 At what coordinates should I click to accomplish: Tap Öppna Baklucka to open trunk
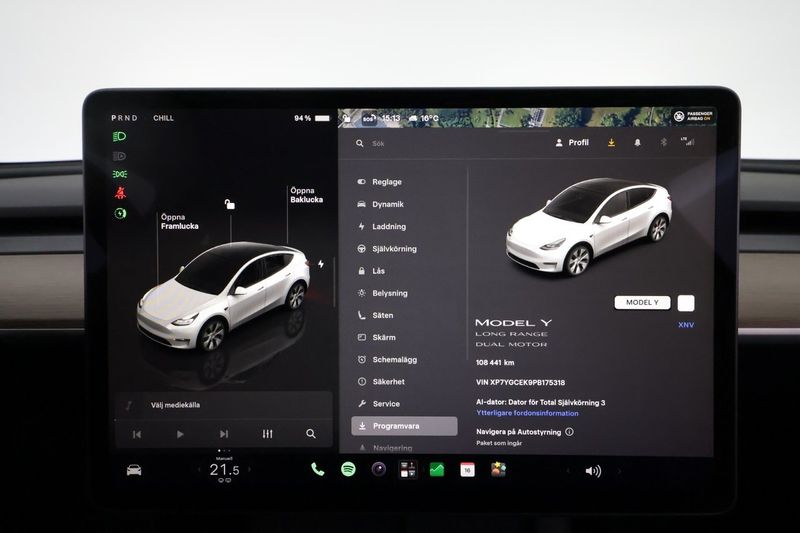point(307,195)
